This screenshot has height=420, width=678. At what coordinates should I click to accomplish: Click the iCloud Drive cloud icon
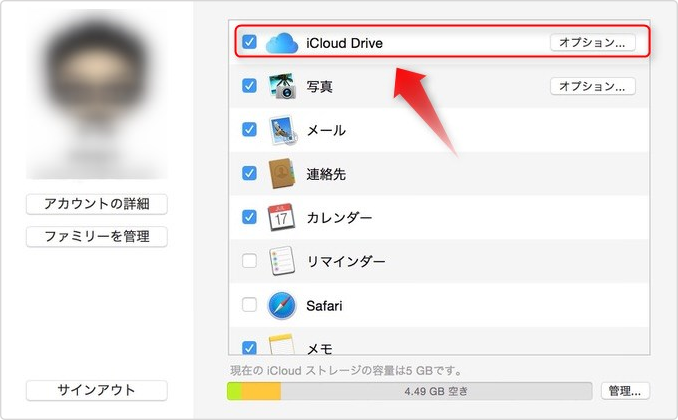click(281, 43)
